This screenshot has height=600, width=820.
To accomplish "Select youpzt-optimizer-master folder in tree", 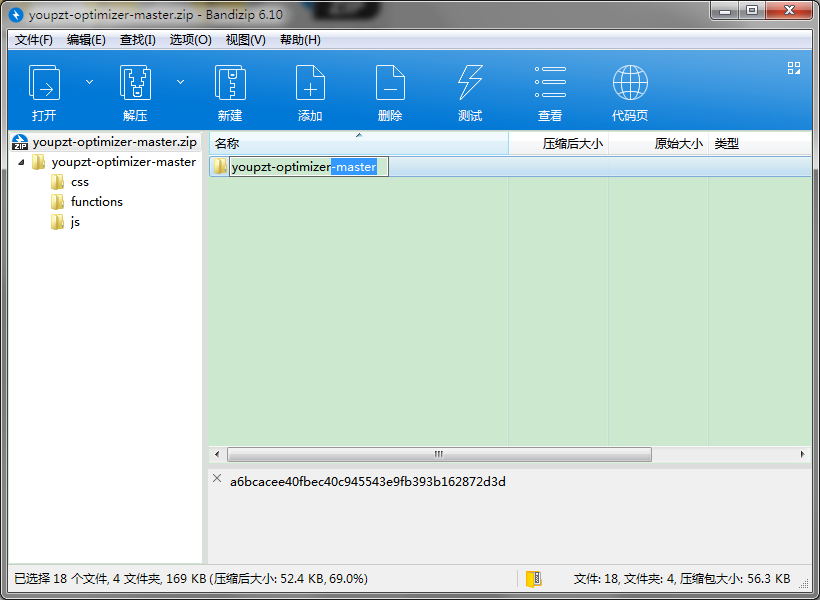I will tap(123, 162).
